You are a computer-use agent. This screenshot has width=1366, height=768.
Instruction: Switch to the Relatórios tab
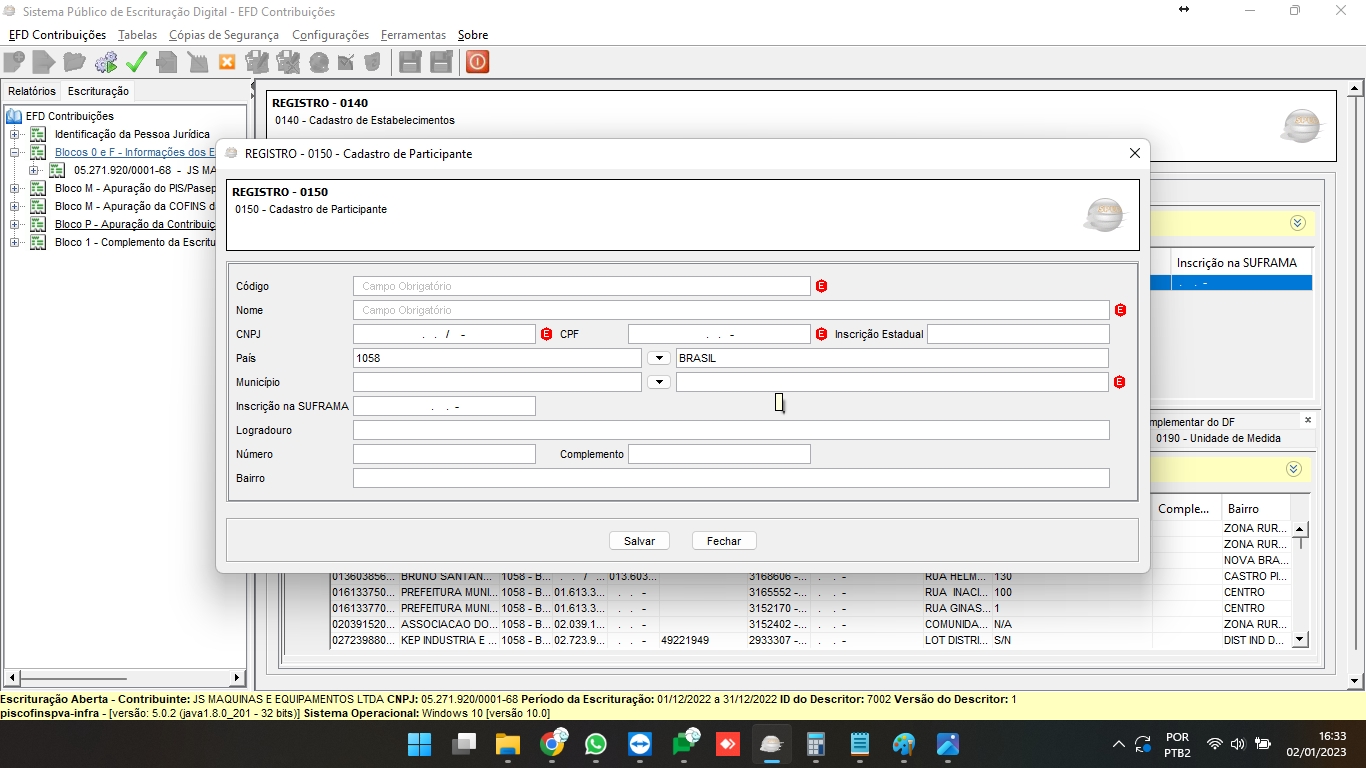coord(32,91)
